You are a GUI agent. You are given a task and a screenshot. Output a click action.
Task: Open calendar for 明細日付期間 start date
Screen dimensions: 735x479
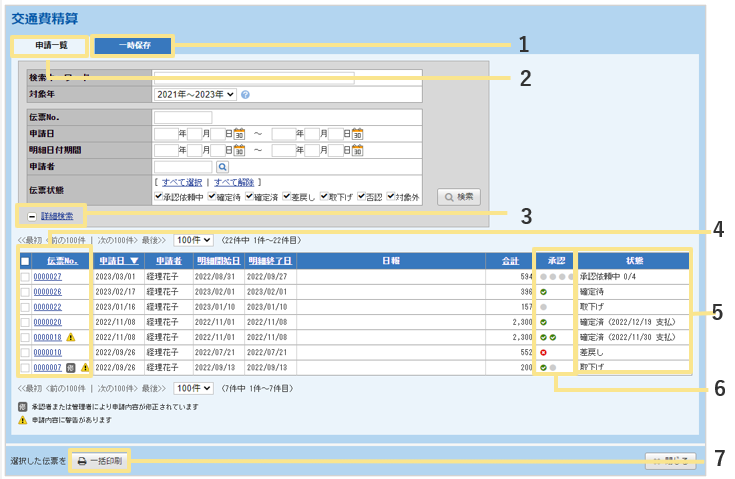click(x=240, y=150)
